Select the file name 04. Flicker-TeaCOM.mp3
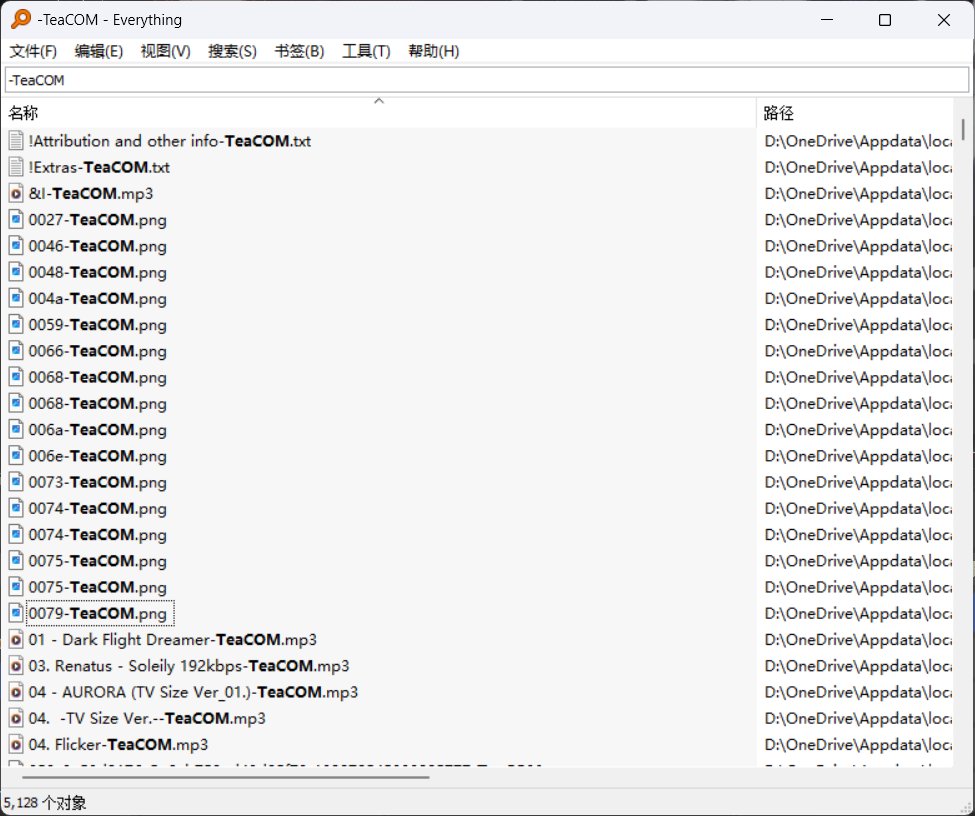The height and width of the screenshot is (816, 975). [x=118, y=744]
